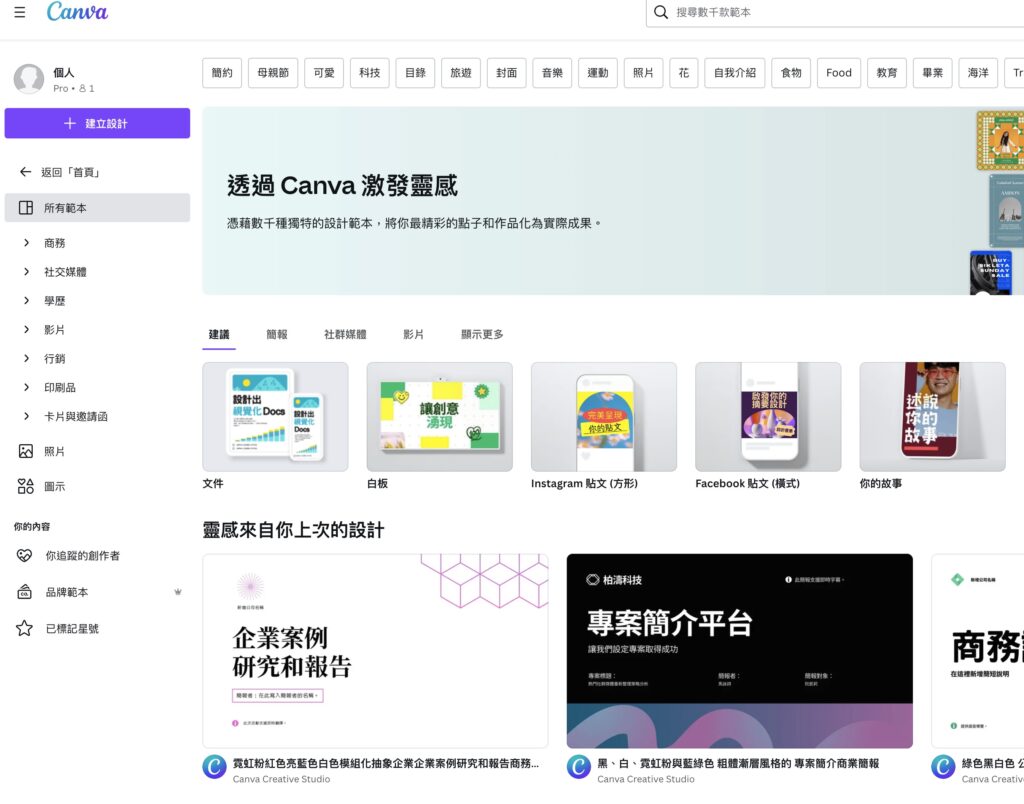Switch to the 簡報 tab
1024x804 pixels.
click(x=277, y=335)
